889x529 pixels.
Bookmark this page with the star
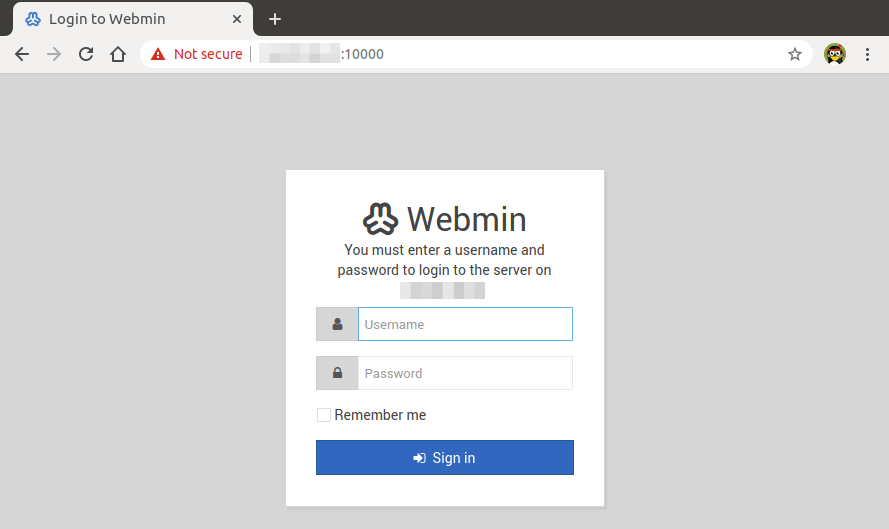pyautogui.click(x=795, y=54)
